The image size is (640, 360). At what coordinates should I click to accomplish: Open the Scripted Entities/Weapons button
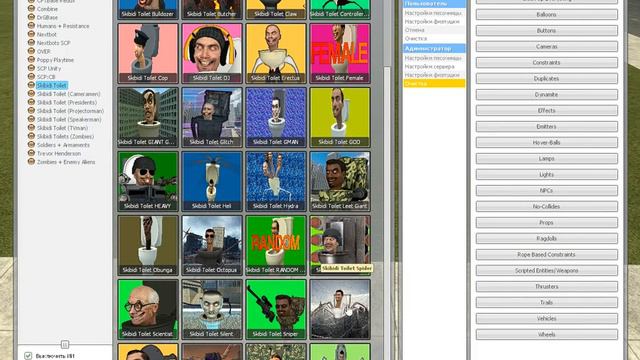click(x=547, y=271)
